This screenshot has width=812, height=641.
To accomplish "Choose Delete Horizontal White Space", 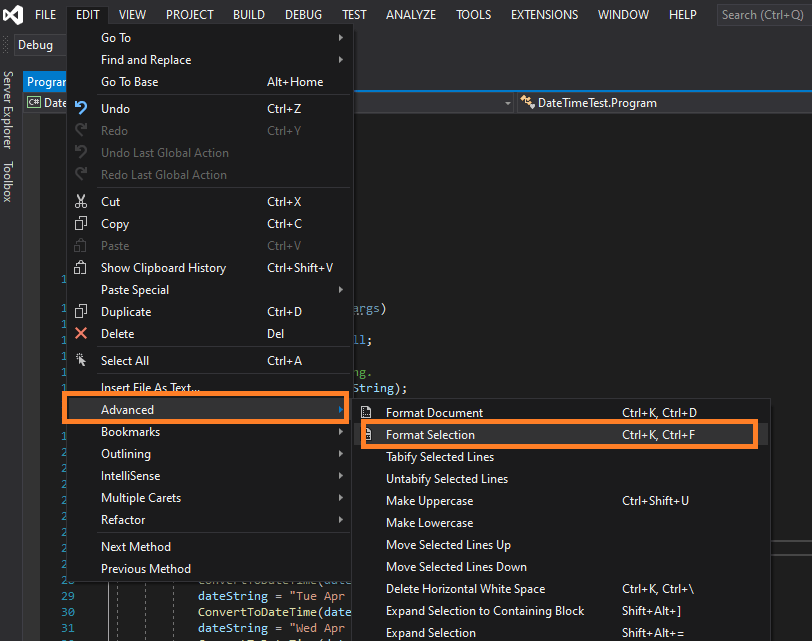I will (561, 589).
